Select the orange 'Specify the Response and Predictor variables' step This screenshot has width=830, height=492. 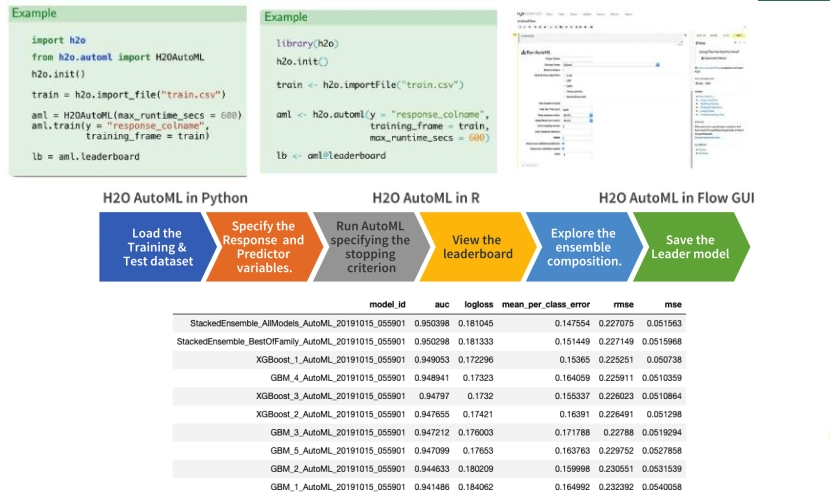pyautogui.click(x=264, y=247)
